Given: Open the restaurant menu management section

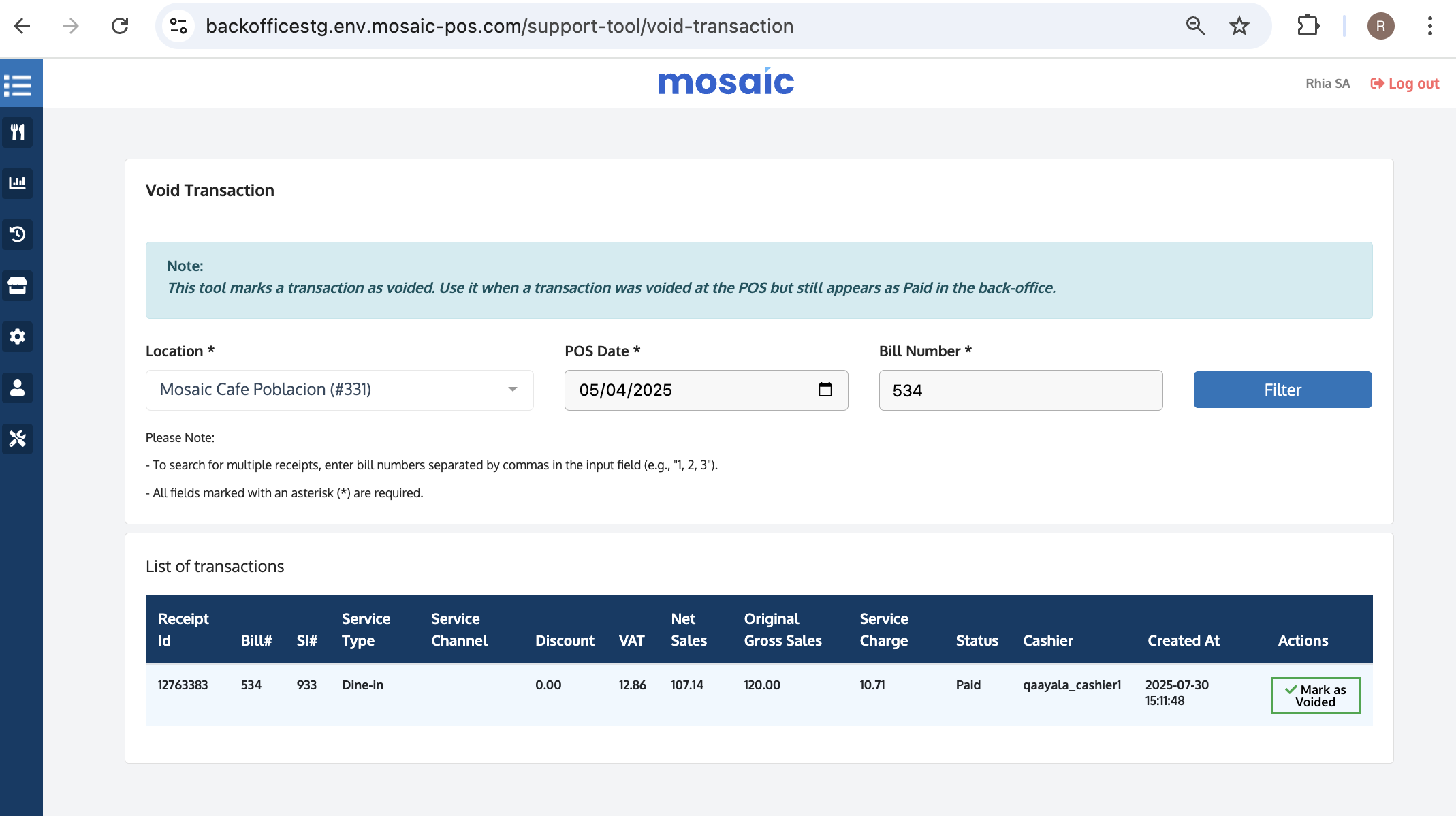Looking at the screenshot, I should point(18,132).
